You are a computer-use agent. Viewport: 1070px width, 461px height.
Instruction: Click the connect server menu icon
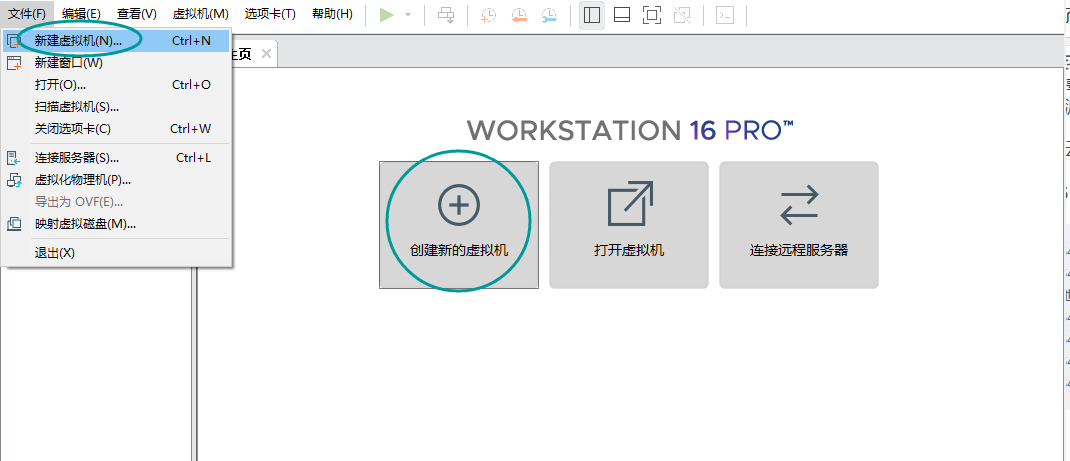pyautogui.click(x=14, y=158)
